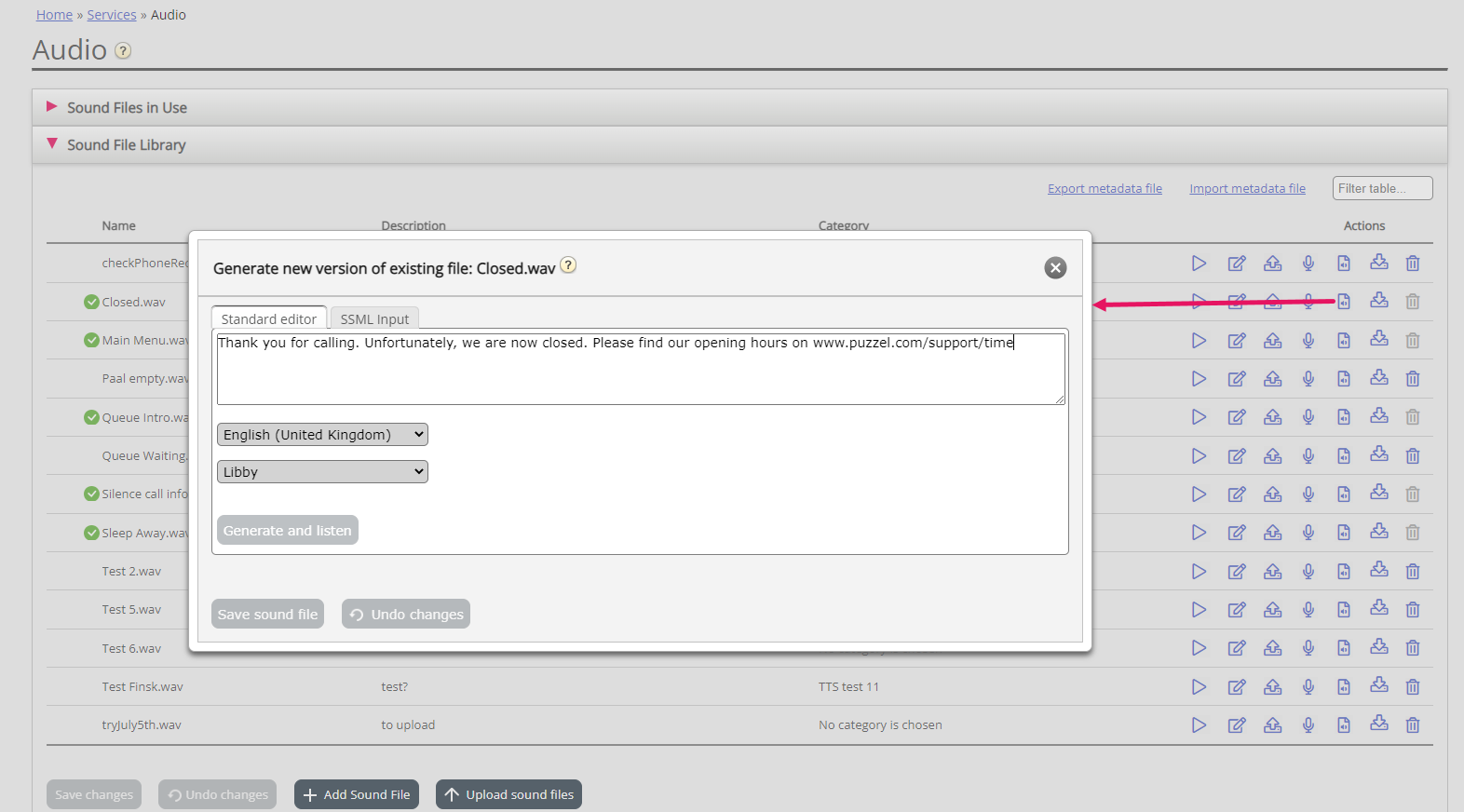The height and width of the screenshot is (812, 1464).
Task: Switch to the SSML Input tab
Action: 374,318
